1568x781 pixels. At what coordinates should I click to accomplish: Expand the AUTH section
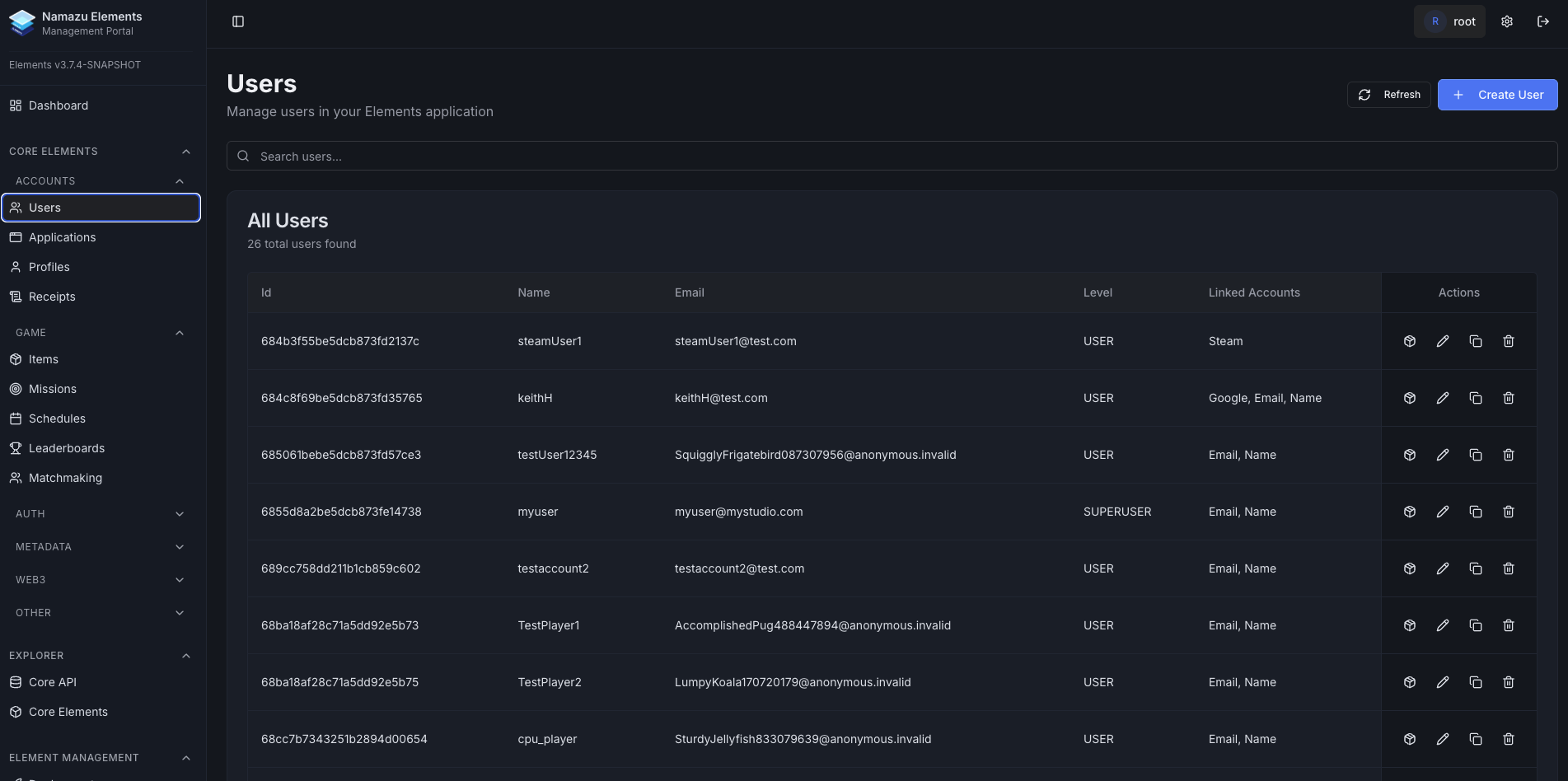click(x=180, y=513)
